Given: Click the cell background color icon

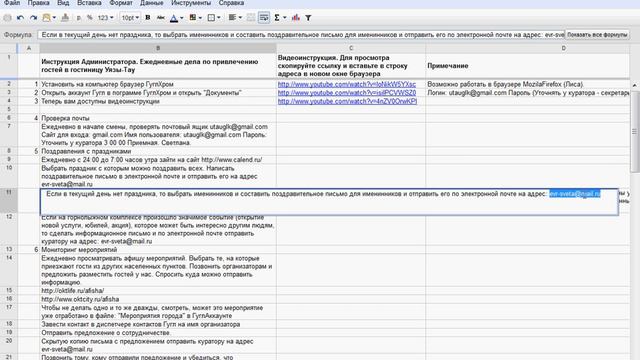Looking at the screenshot, I should 193,18.
